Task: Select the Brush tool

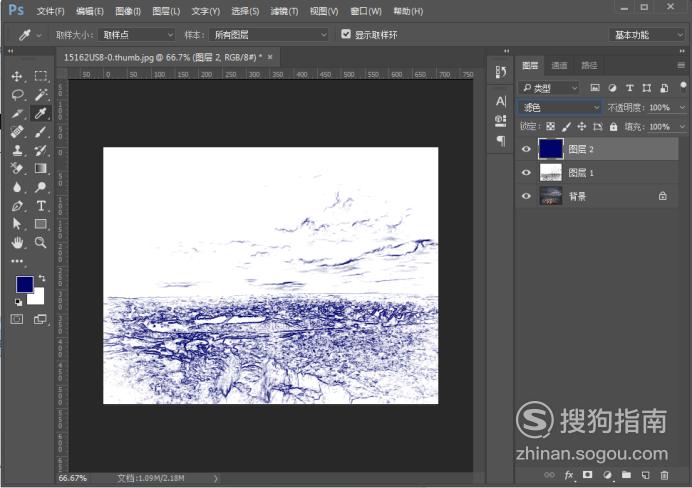Action: coord(41,131)
